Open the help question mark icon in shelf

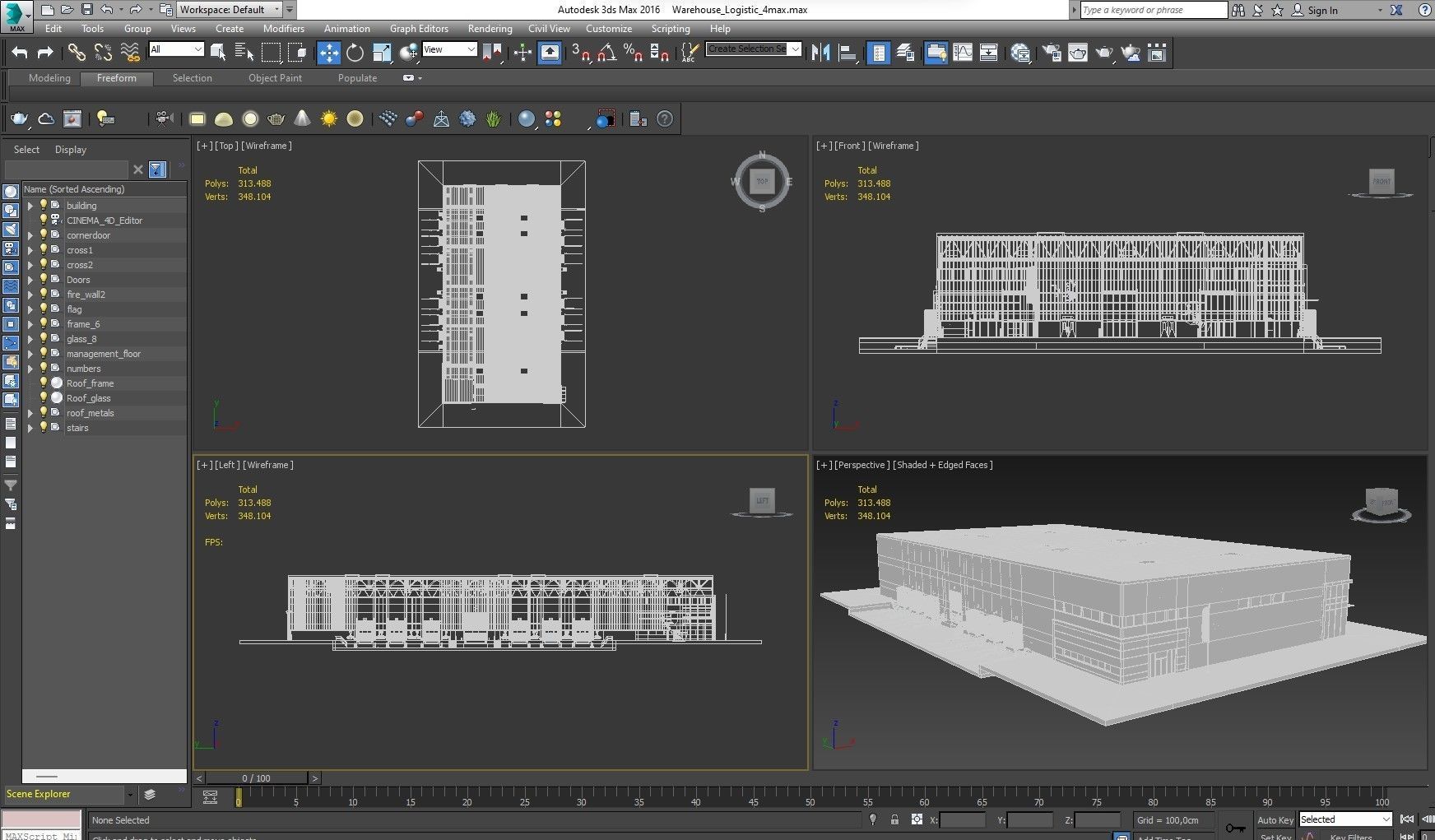(x=665, y=119)
